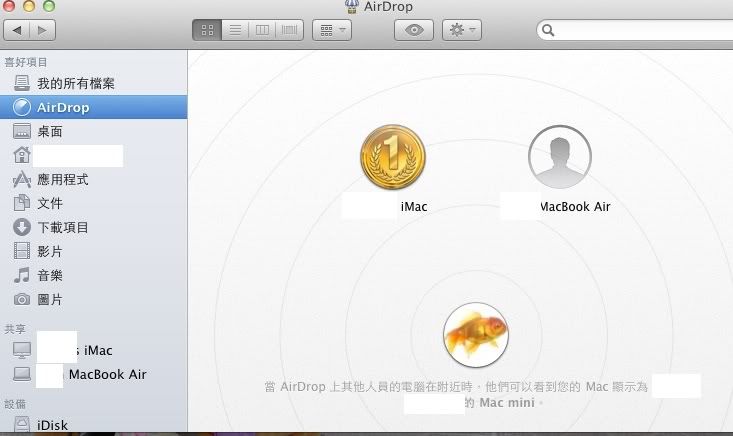
Task: Open 影片 in the sidebar
Action: (93, 251)
